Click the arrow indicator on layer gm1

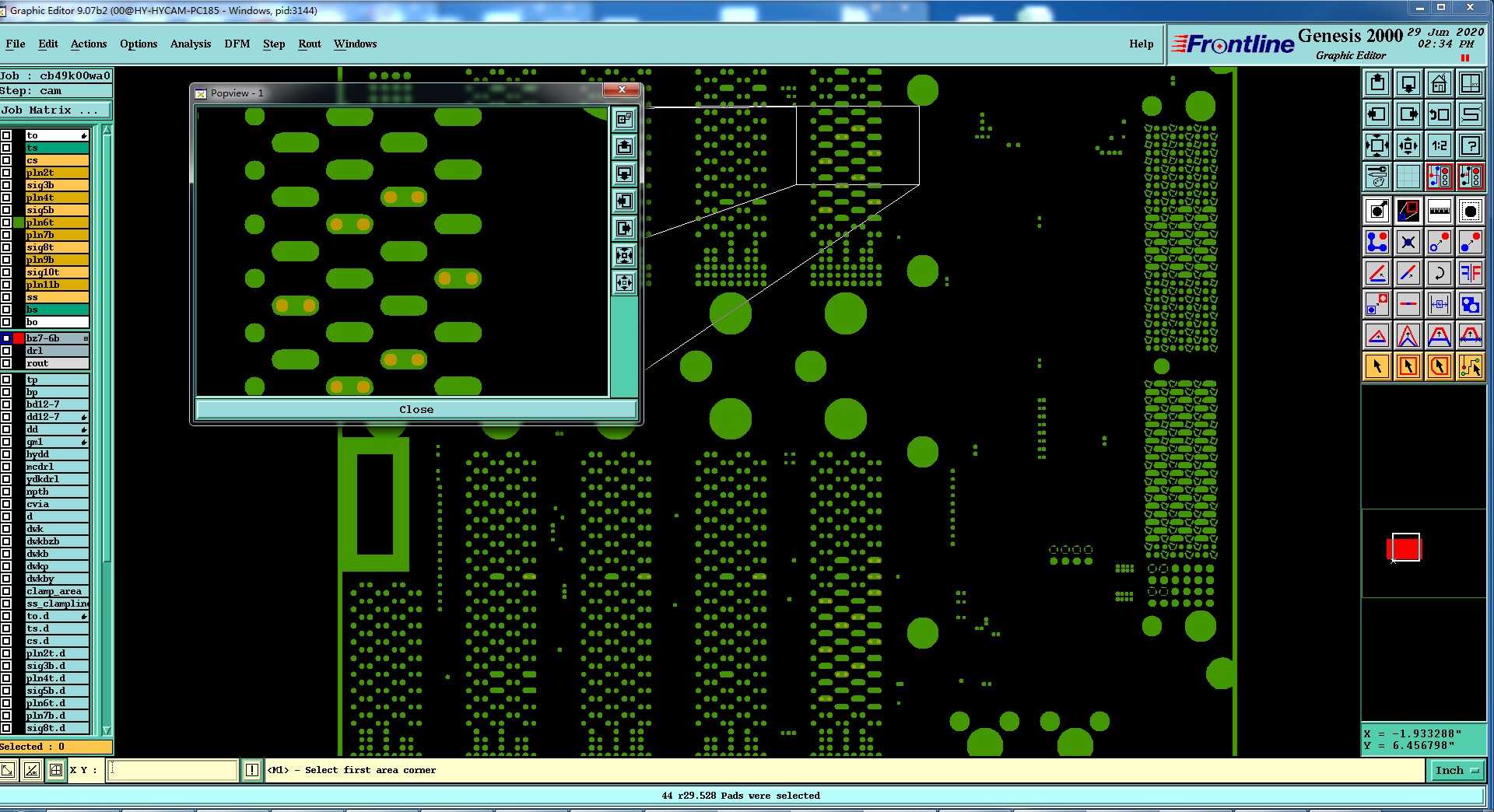(84, 442)
